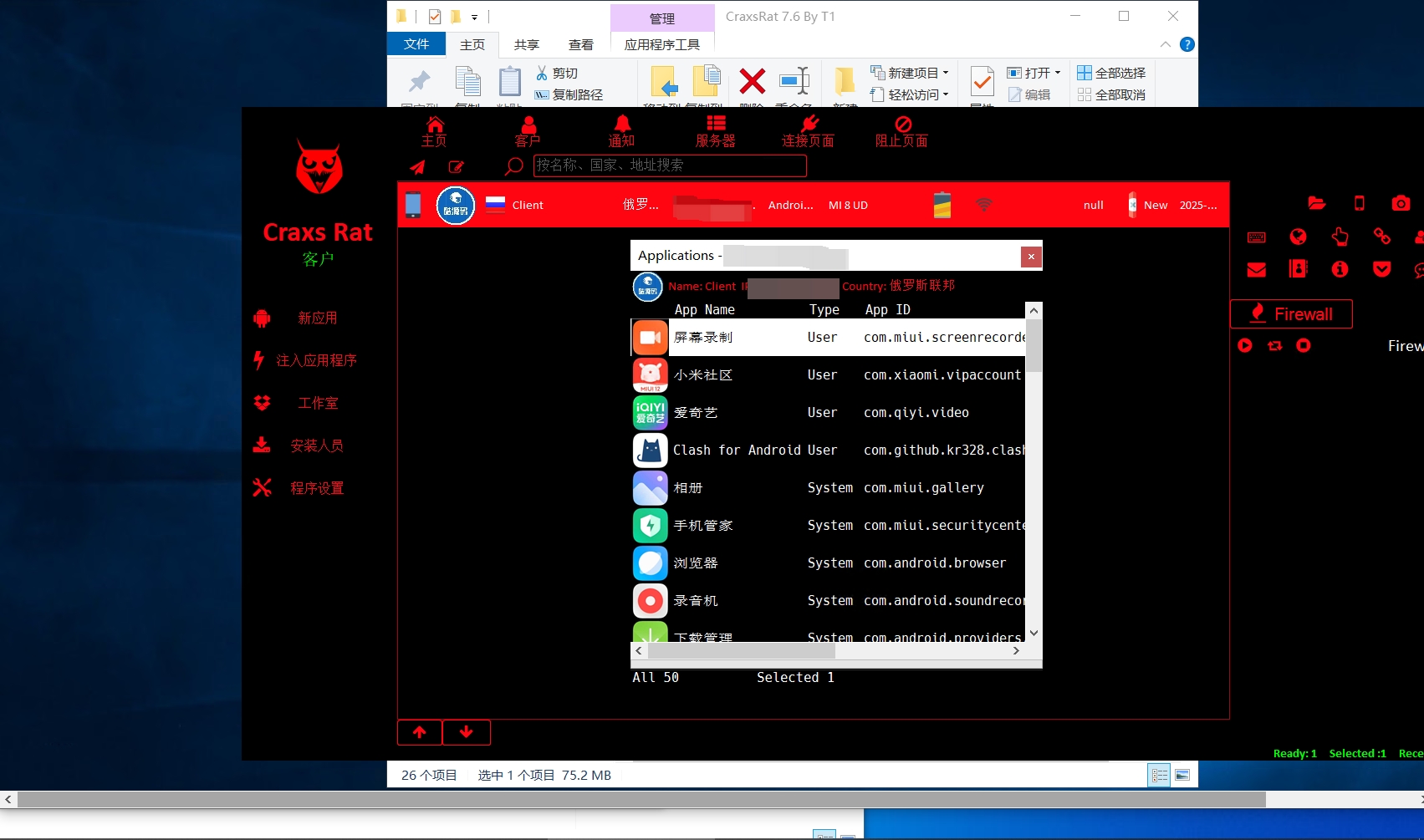Click 剪切 in the Explorer ribbon

(x=558, y=74)
